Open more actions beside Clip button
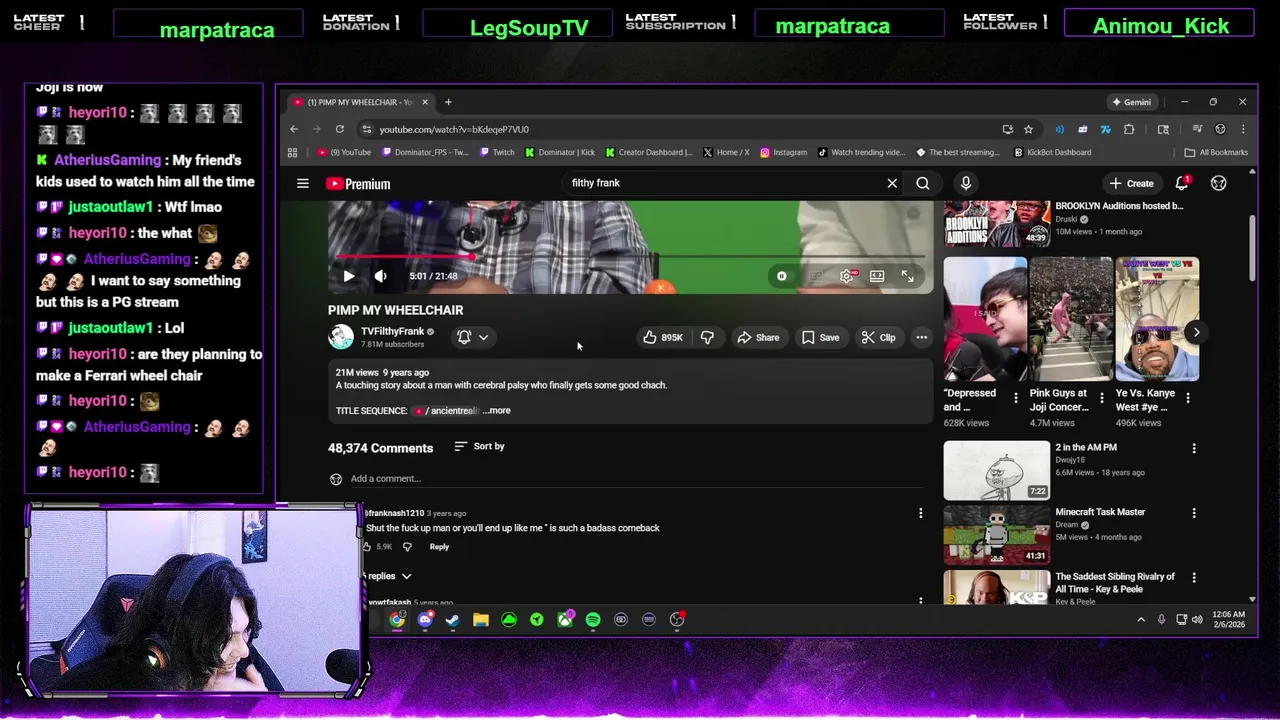Viewport: 1280px width, 720px height. (x=921, y=338)
